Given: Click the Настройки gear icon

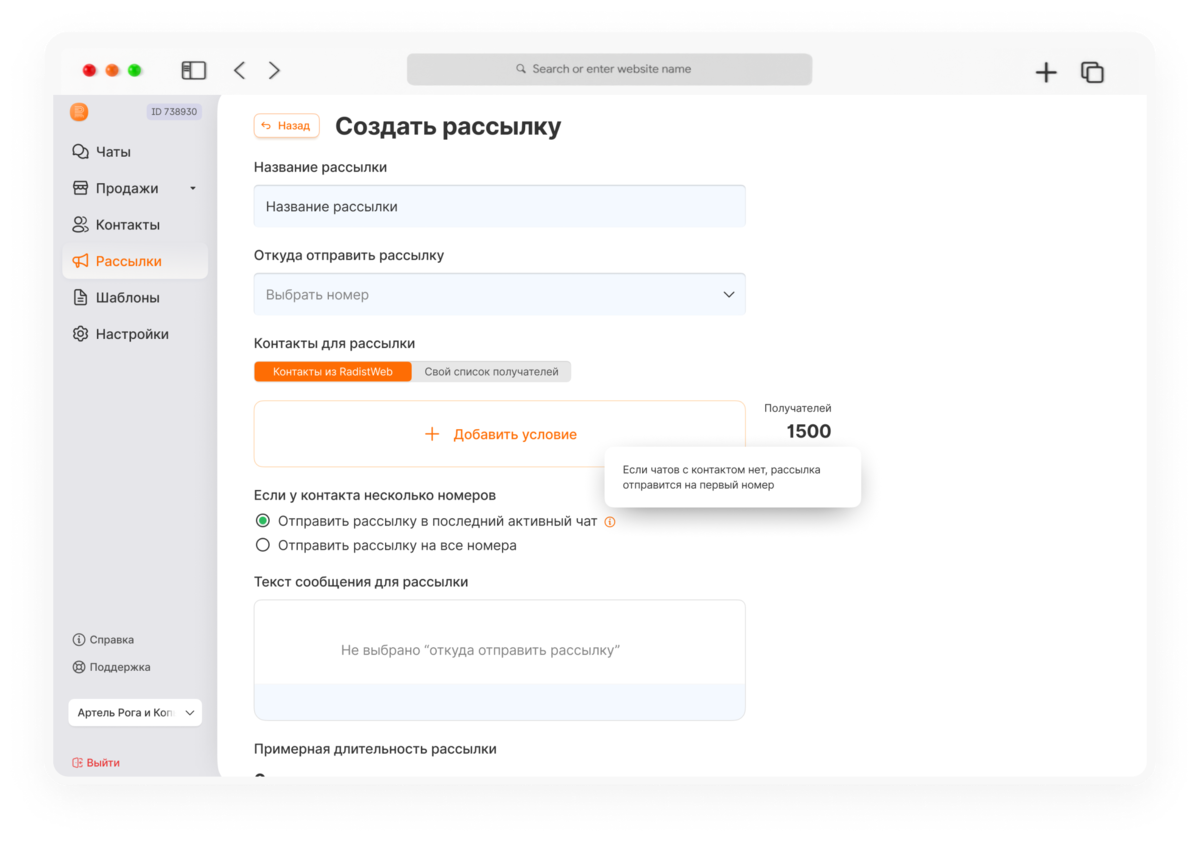Looking at the screenshot, I should 80,334.
